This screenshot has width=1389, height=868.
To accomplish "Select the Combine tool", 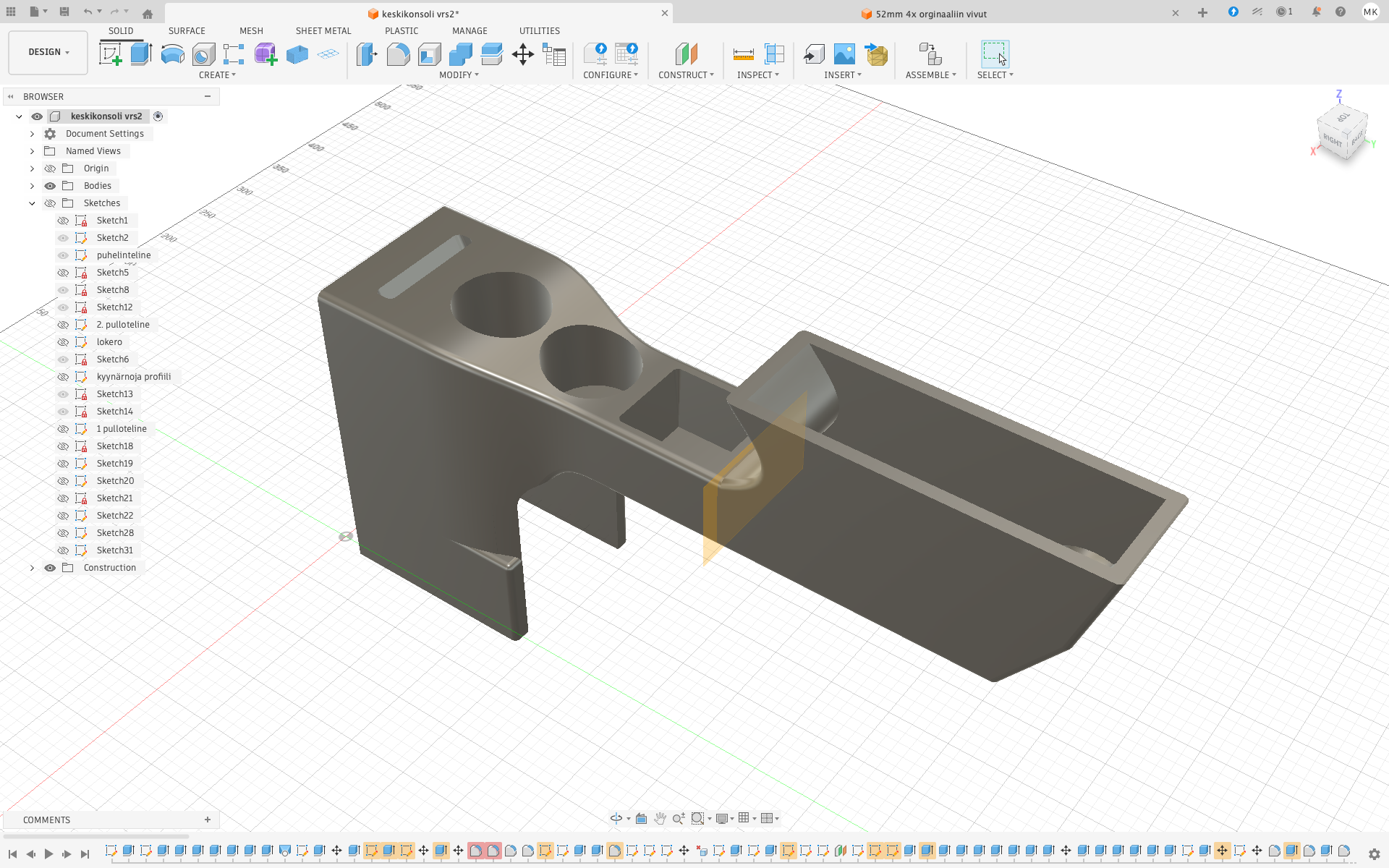I will 460,54.
